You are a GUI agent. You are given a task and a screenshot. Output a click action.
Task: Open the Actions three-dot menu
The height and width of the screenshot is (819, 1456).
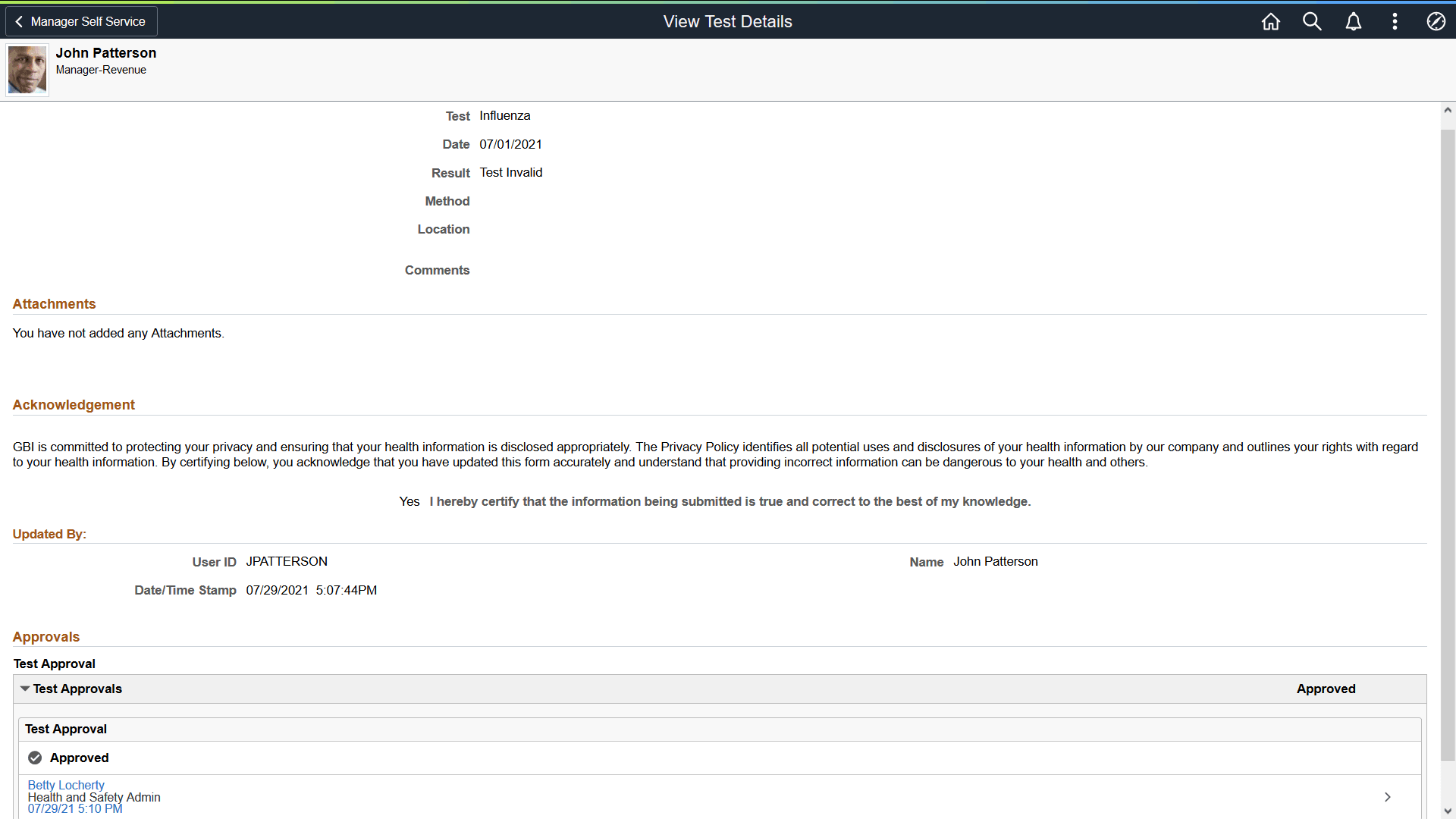point(1395,21)
